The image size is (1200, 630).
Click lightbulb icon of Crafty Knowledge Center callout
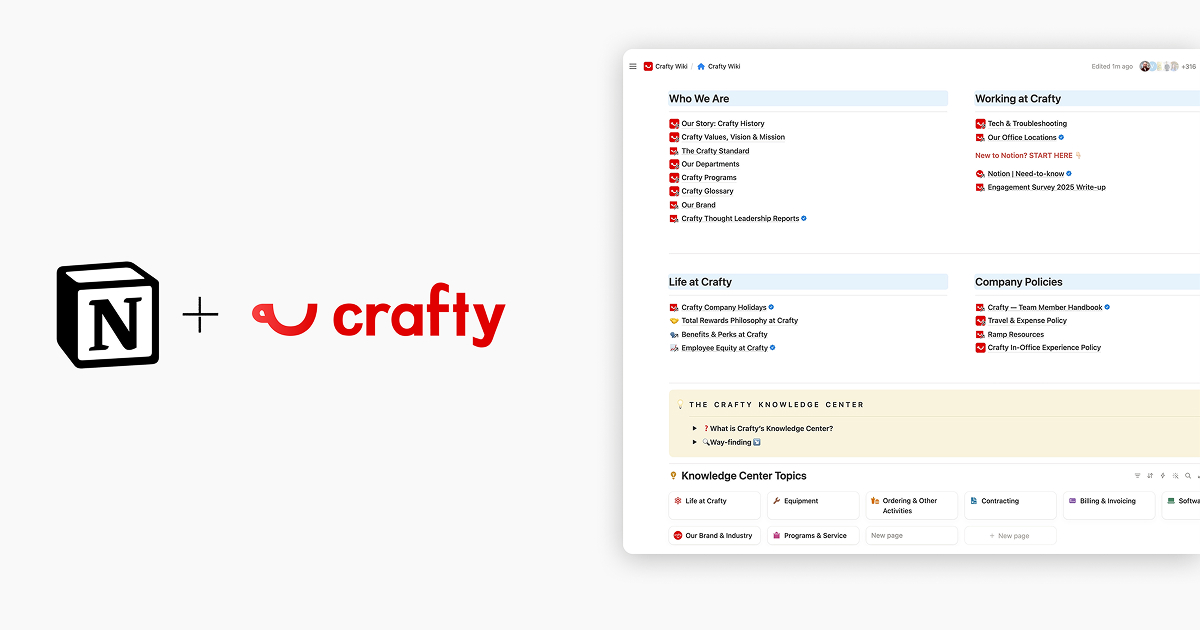point(680,405)
